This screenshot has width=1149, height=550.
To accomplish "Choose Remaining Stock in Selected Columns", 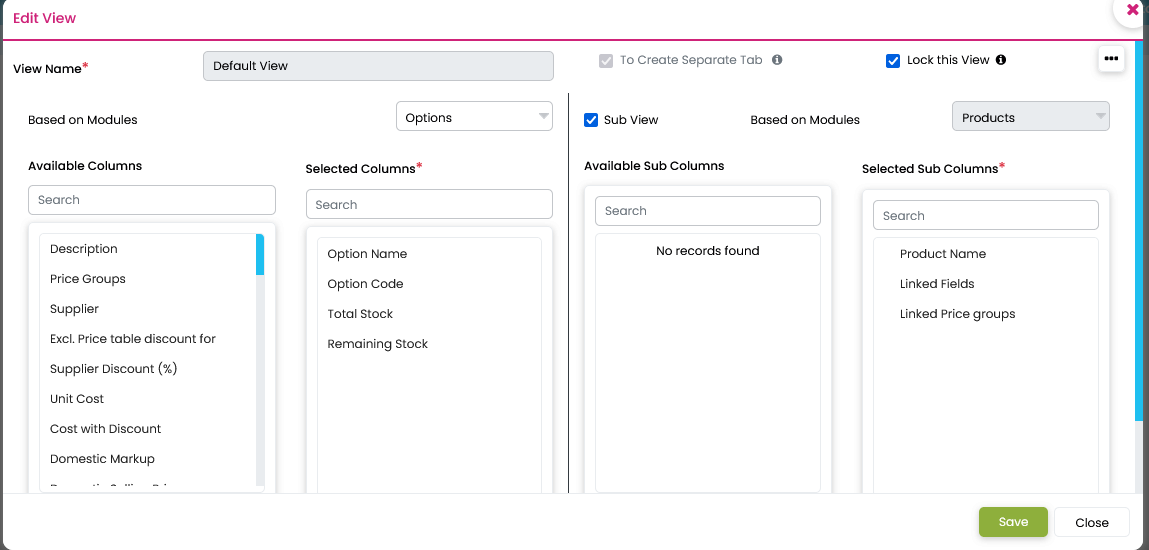I will 377,344.
